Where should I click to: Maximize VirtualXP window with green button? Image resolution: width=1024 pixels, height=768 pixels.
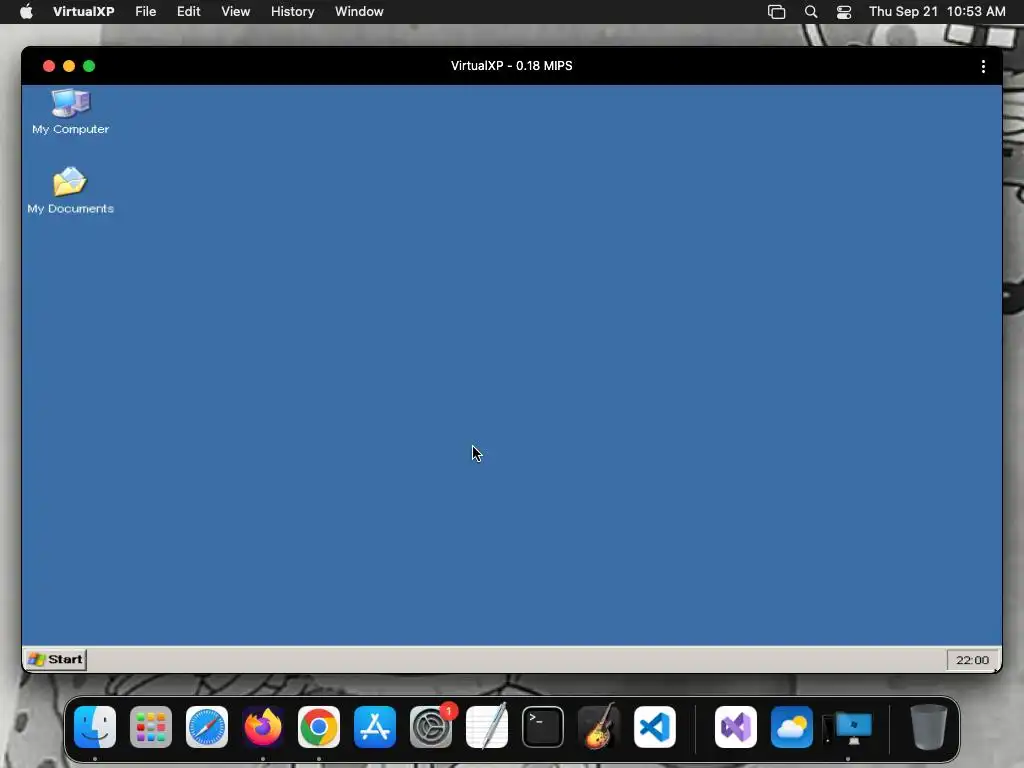pos(89,66)
